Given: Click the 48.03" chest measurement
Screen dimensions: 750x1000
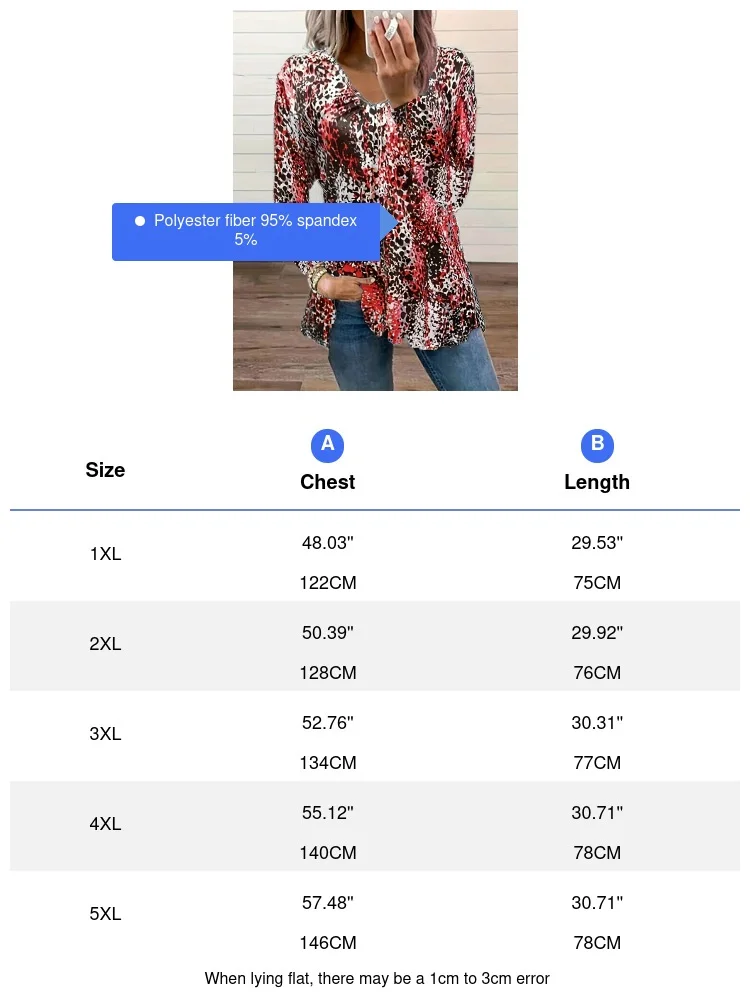Looking at the screenshot, I should coord(327,543).
